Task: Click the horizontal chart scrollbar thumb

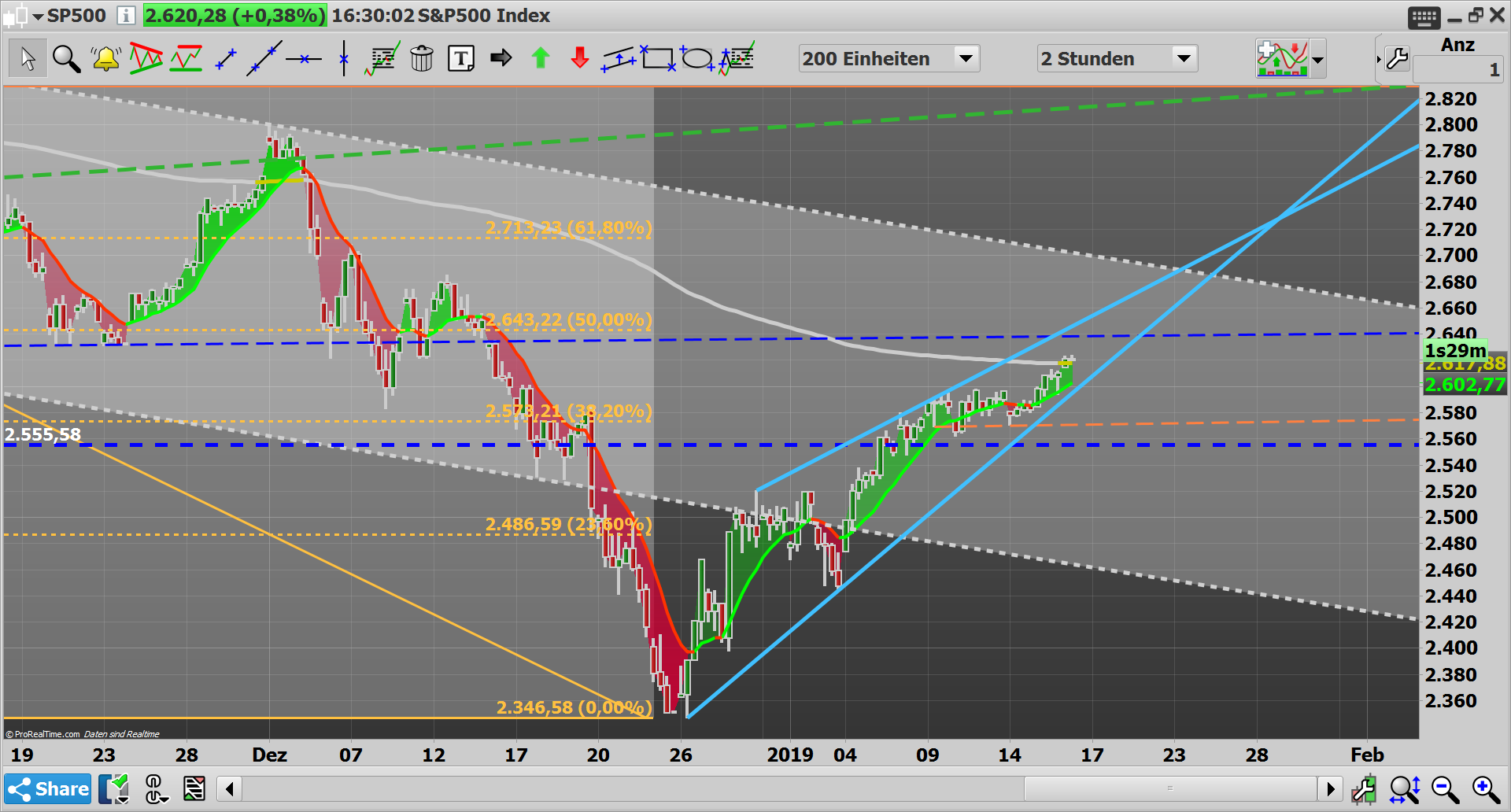Action: [1170, 788]
